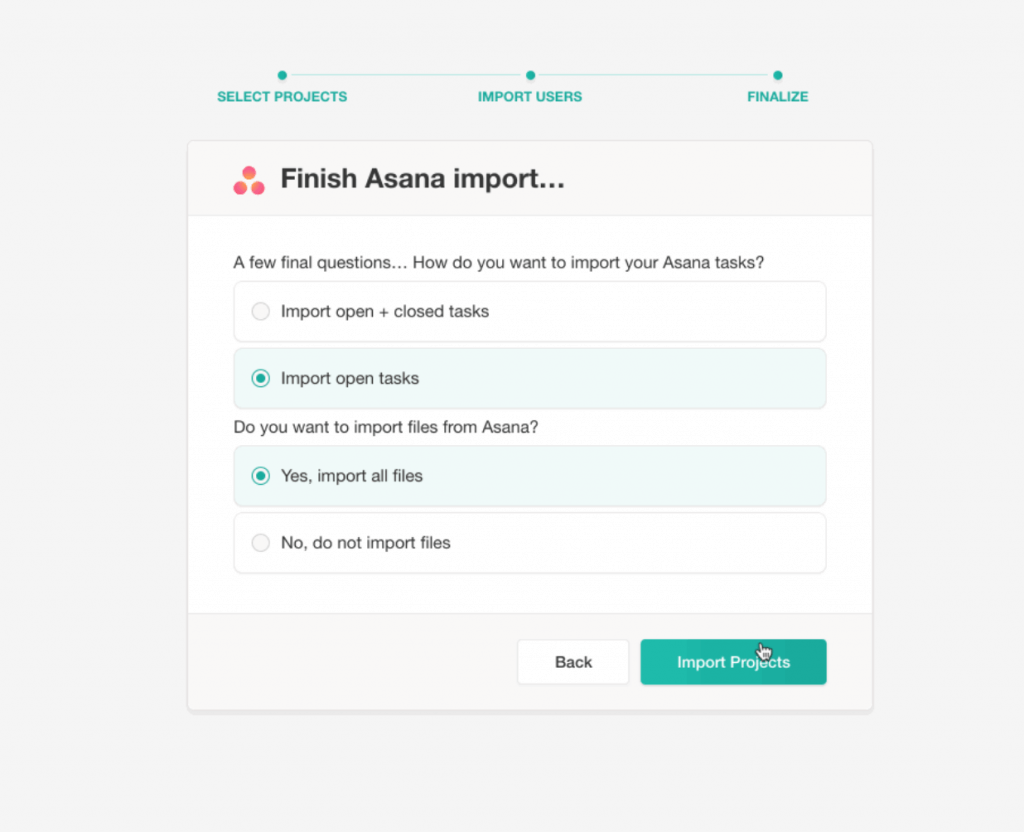This screenshot has width=1024, height=832.
Task: Select the Import open tasks radio button
Action: click(x=261, y=378)
